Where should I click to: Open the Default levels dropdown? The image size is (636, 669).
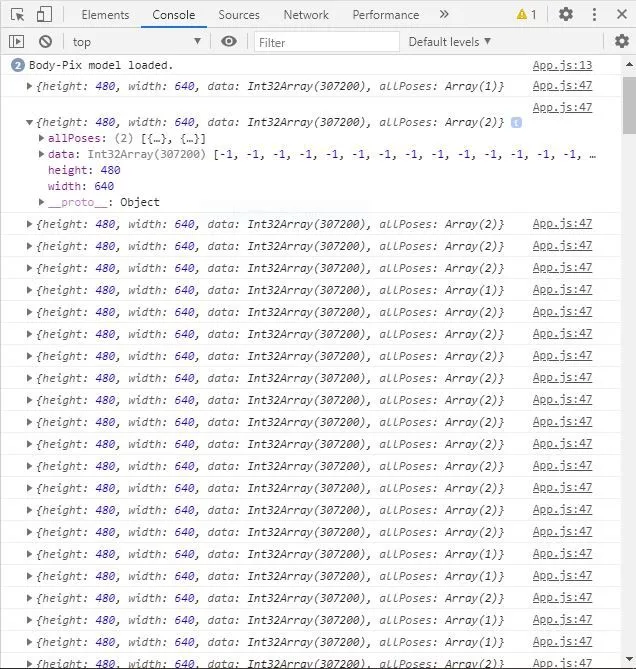pos(450,42)
